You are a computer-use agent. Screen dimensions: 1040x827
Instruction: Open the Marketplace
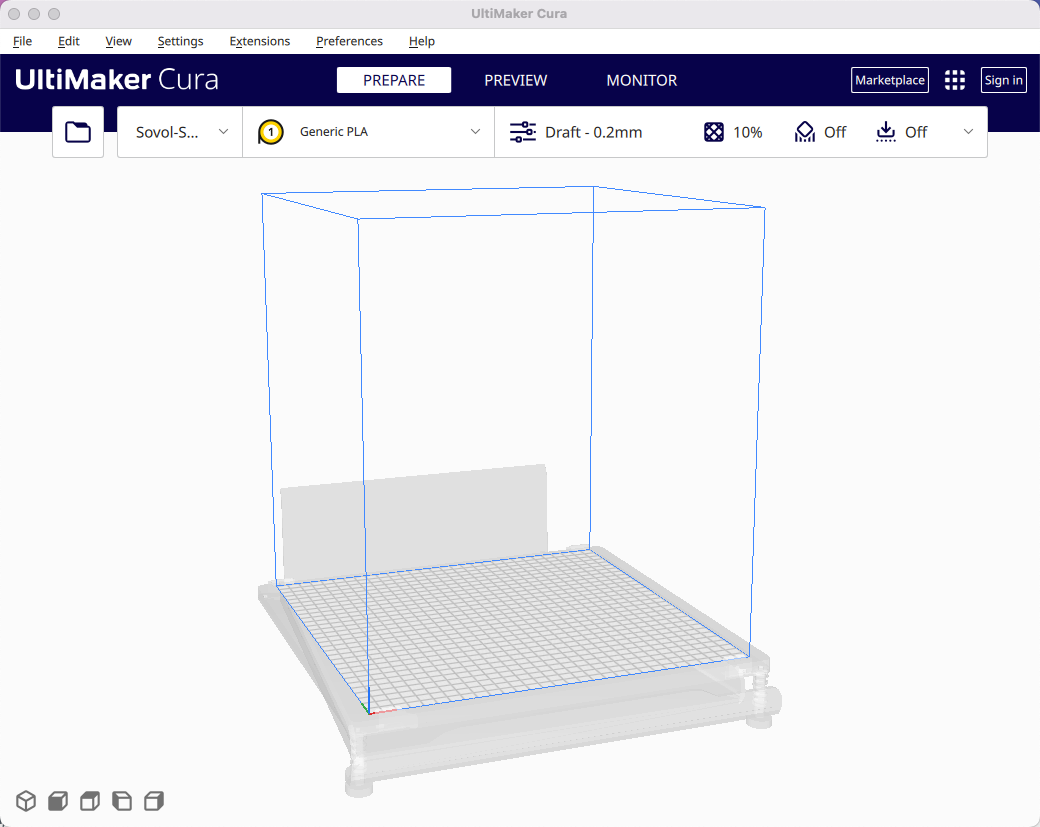point(889,80)
